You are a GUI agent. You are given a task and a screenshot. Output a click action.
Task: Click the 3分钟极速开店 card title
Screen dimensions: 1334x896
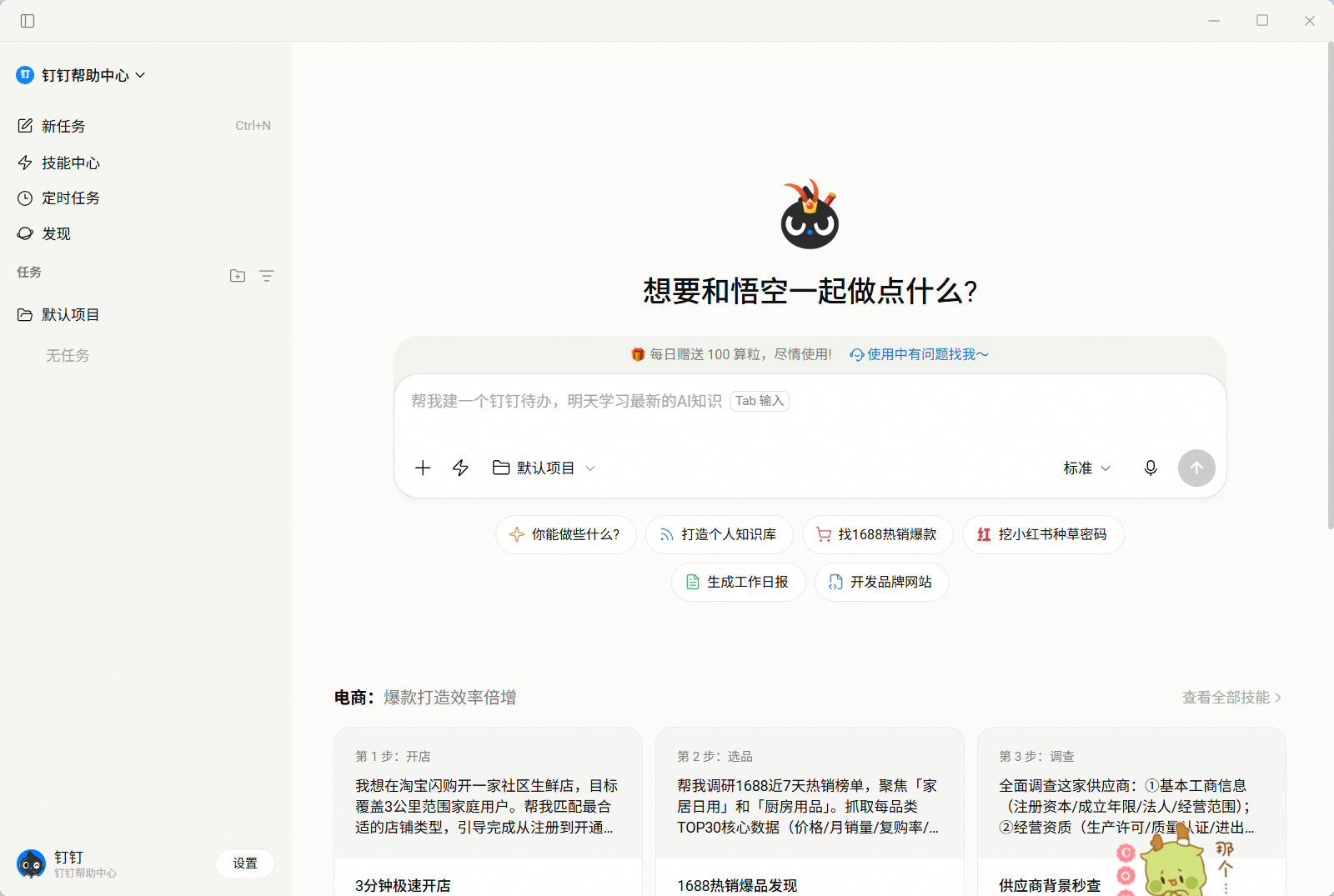click(x=403, y=885)
